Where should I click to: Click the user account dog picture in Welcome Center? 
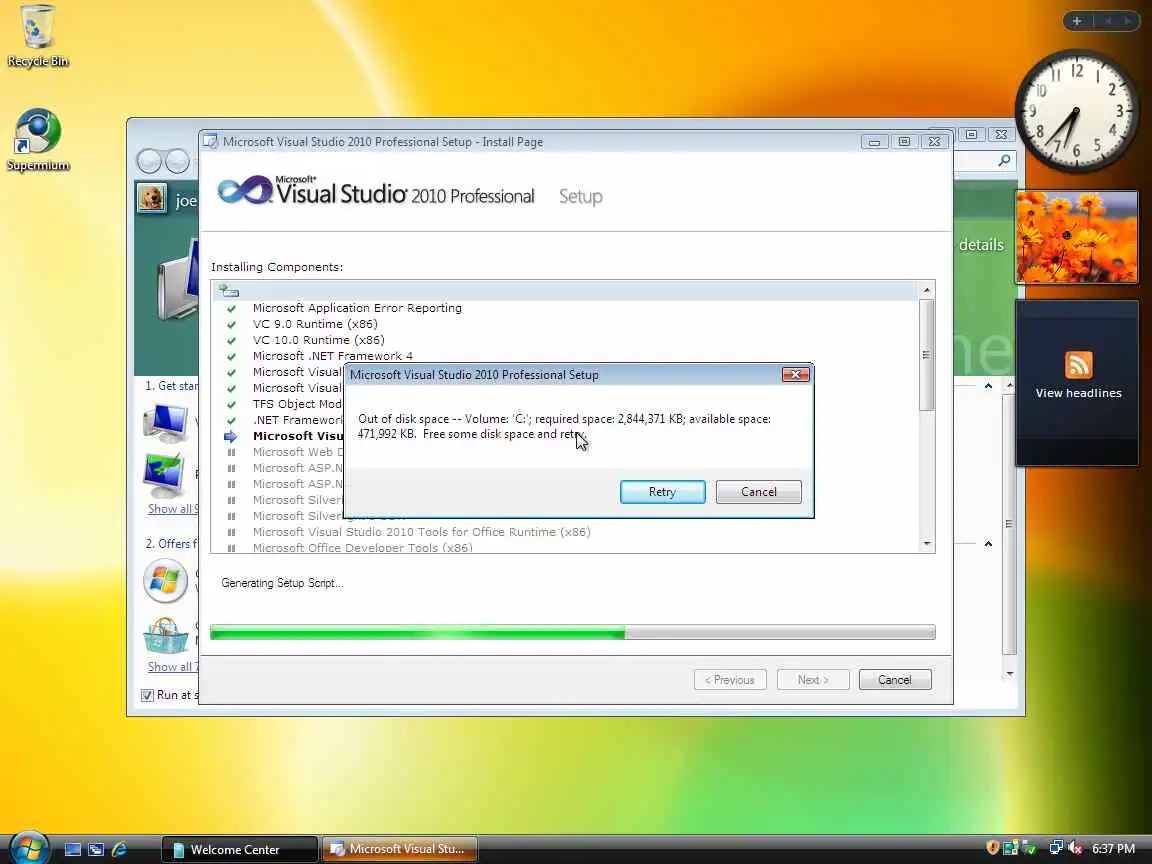pos(151,198)
